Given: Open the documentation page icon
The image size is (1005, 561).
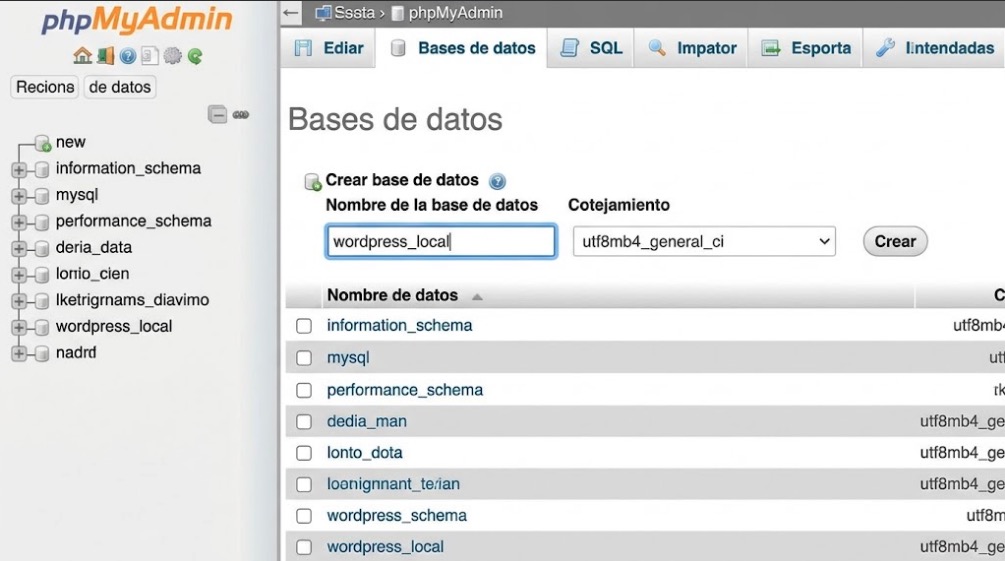Looking at the screenshot, I should [x=149, y=56].
